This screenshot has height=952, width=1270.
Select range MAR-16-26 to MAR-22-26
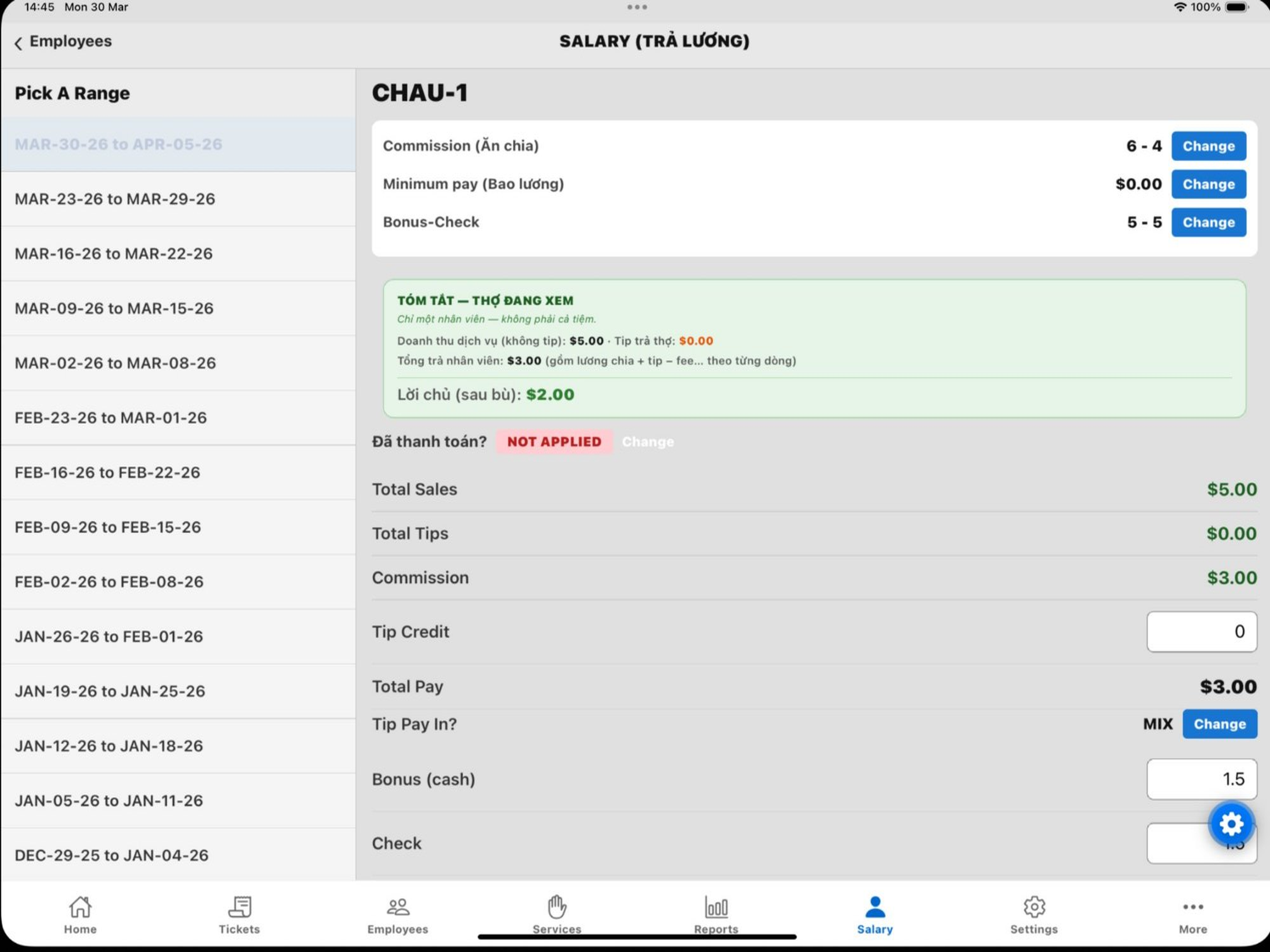click(x=178, y=254)
